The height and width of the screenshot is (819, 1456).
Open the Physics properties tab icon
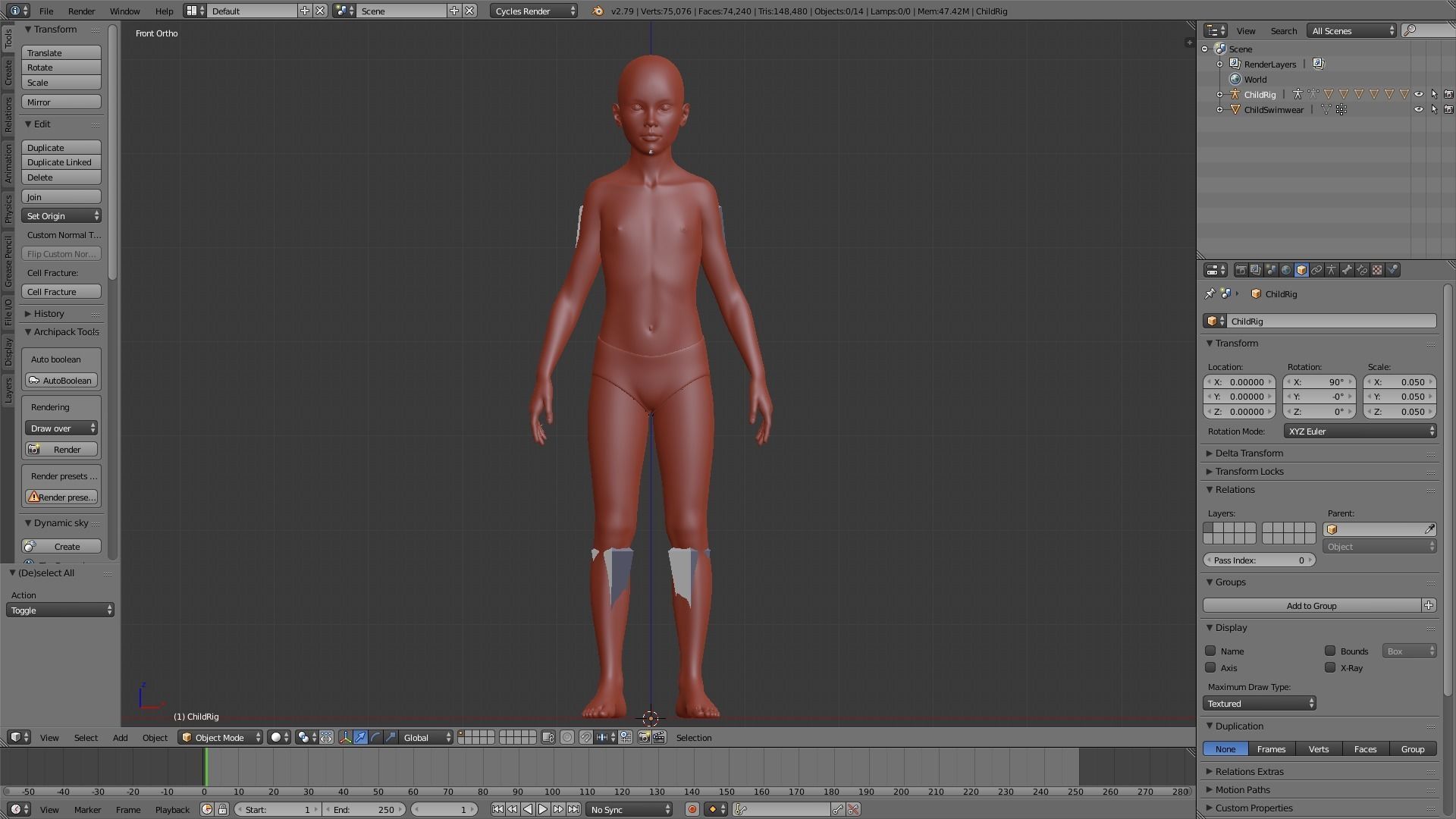click(x=1392, y=270)
